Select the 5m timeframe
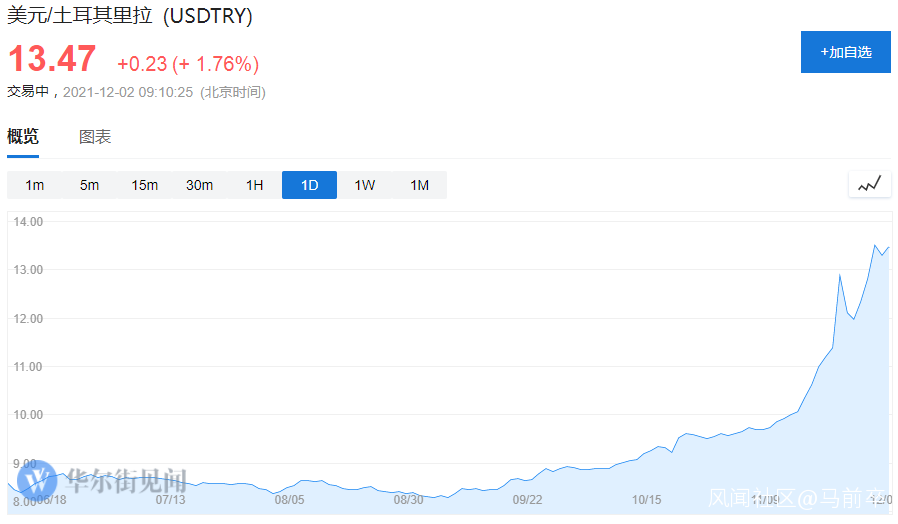The image size is (898, 524). tap(89, 185)
